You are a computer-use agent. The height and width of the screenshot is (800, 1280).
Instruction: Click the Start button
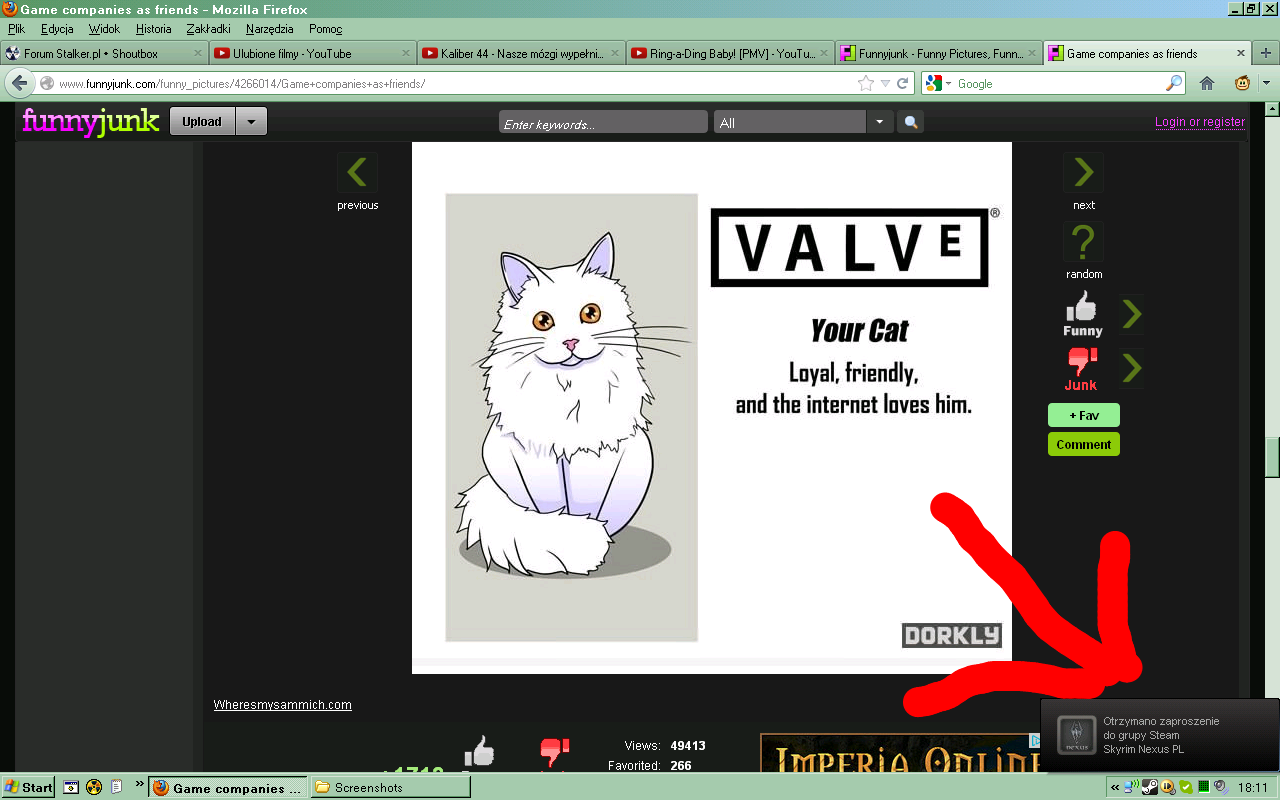click(x=28, y=787)
